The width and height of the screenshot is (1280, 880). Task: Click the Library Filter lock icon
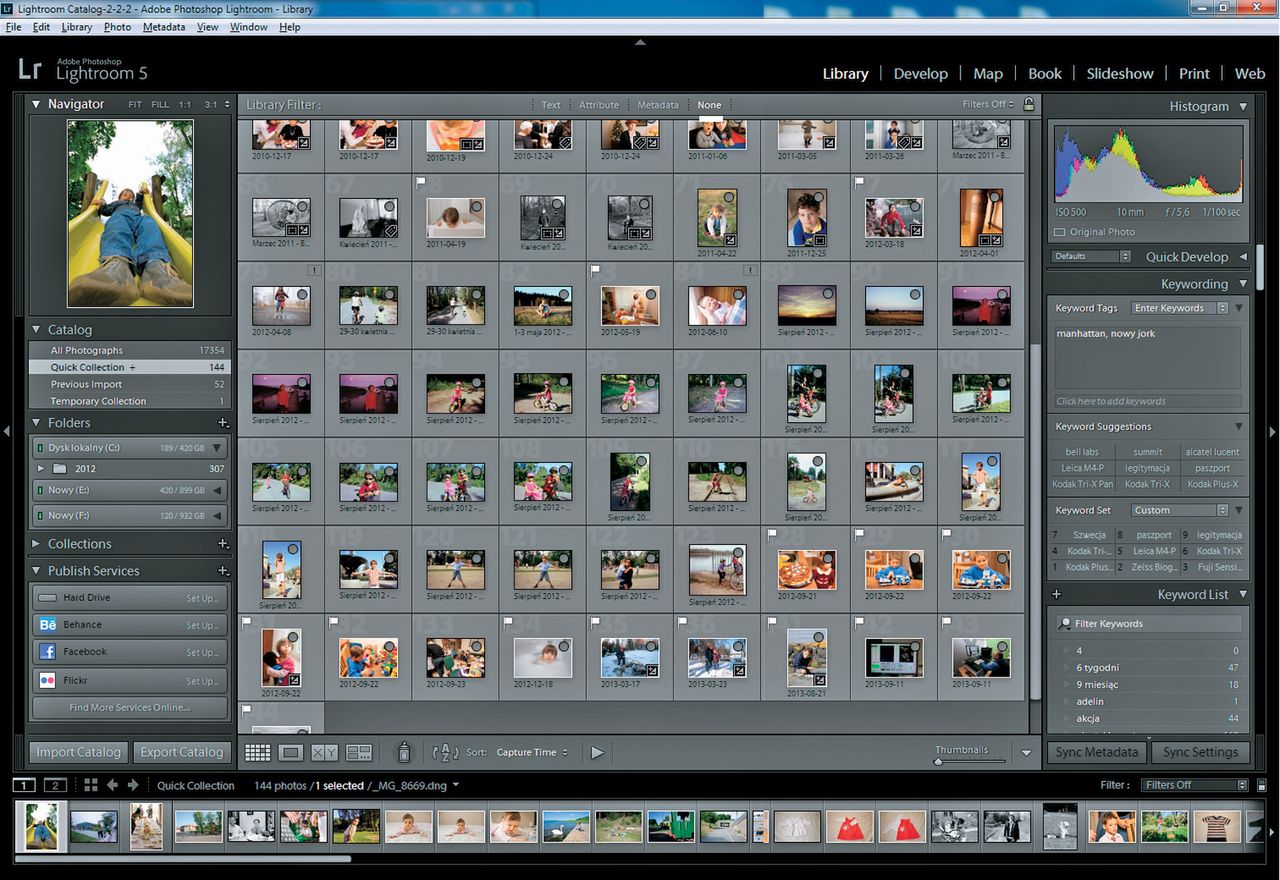pyautogui.click(x=1029, y=104)
